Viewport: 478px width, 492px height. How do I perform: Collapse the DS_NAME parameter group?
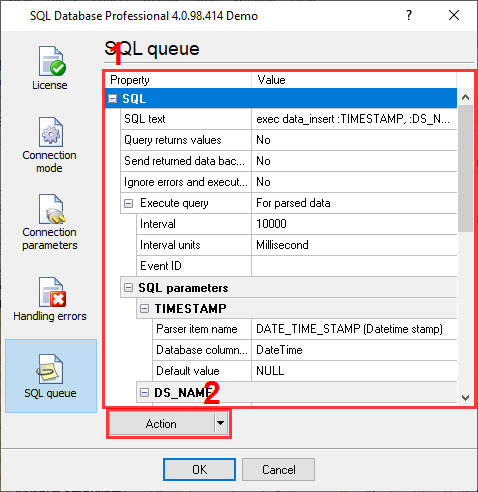click(x=144, y=393)
